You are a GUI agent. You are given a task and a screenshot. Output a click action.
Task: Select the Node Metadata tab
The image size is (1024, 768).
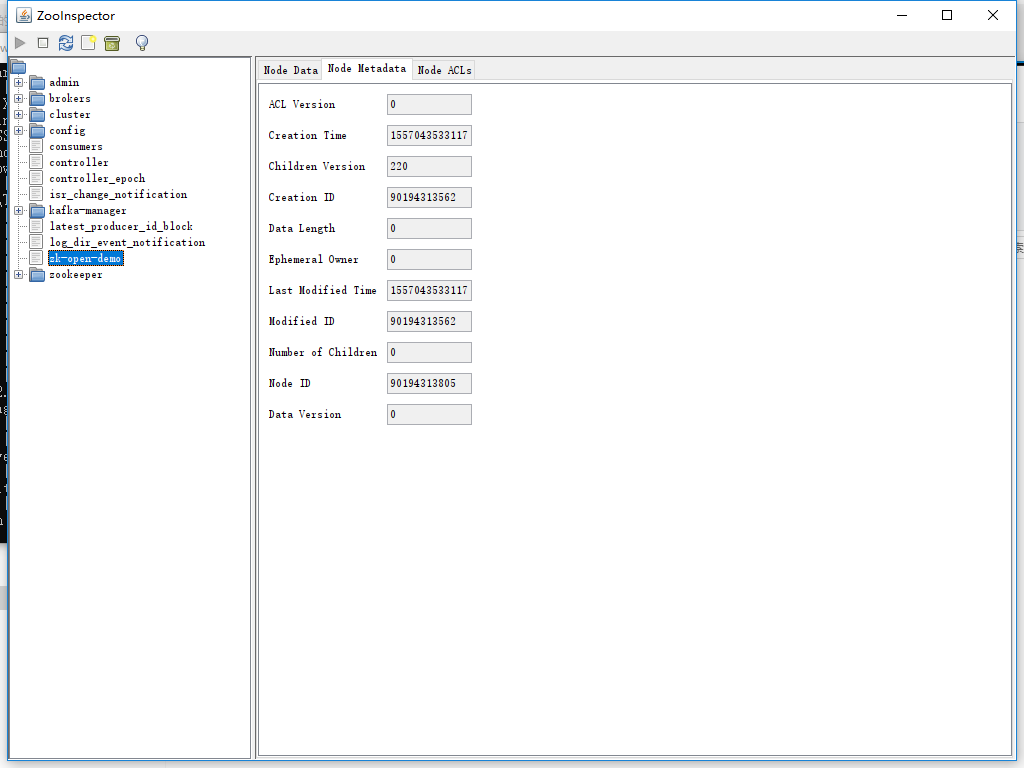(x=366, y=69)
